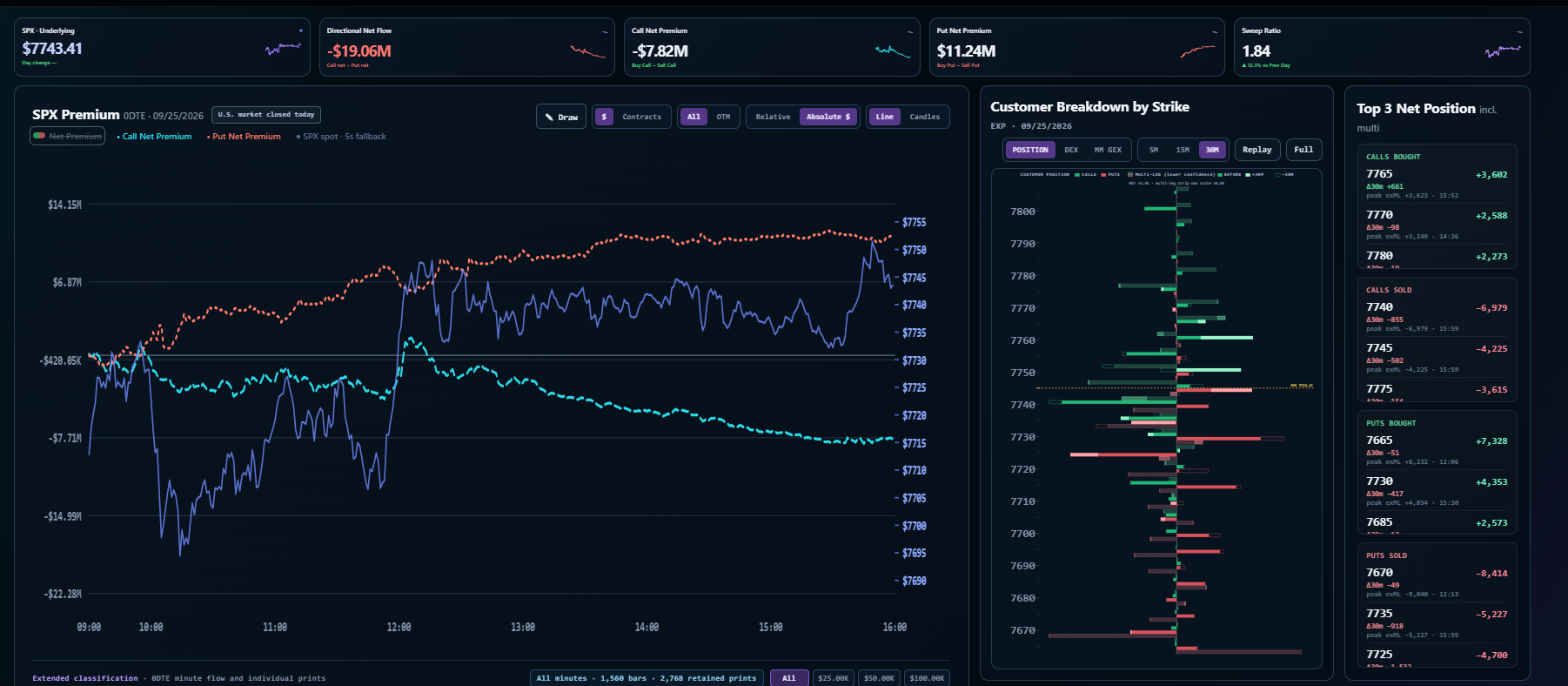Select the 30M interval

(1212, 150)
